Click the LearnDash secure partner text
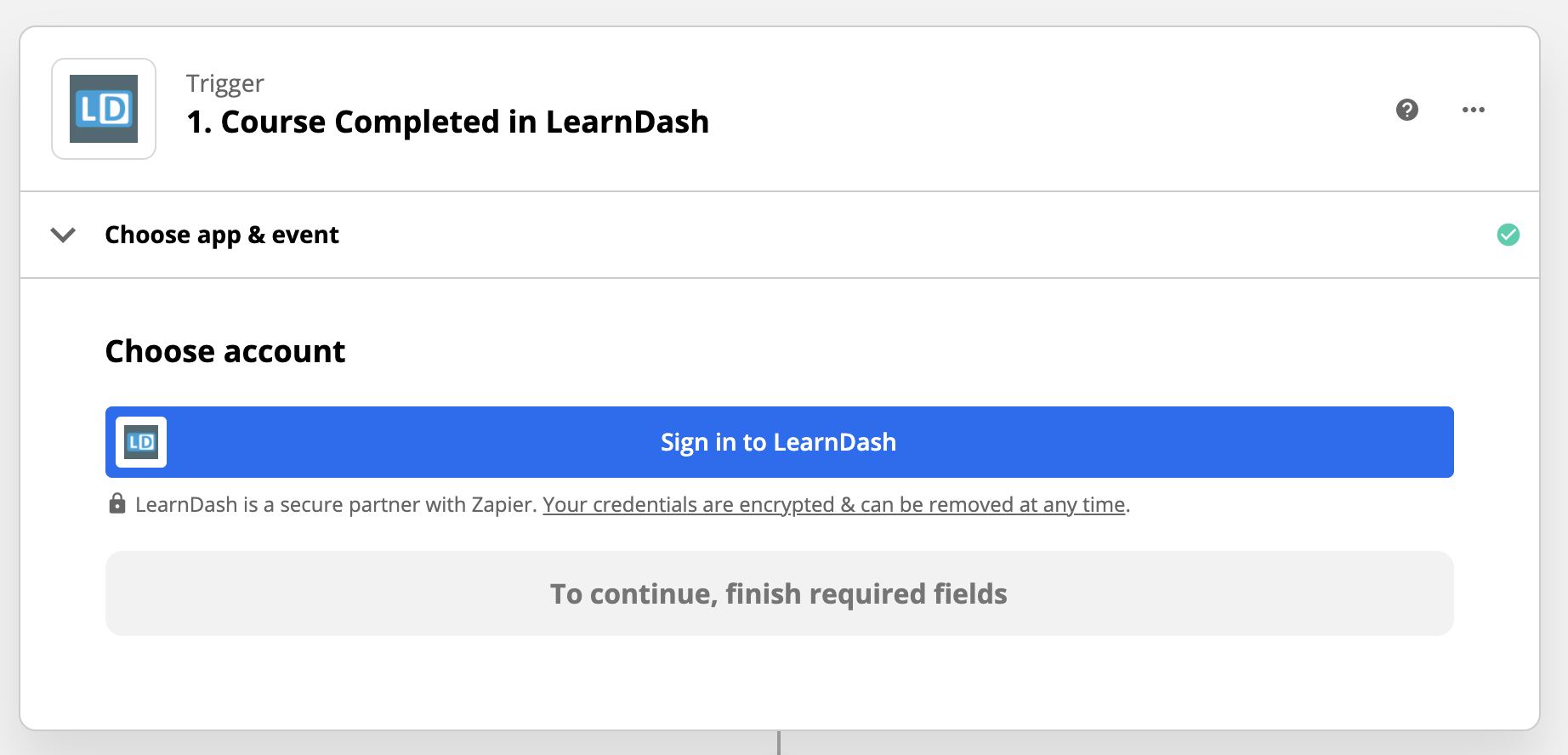The height and width of the screenshot is (755, 1568). click(x=336, y=505)
